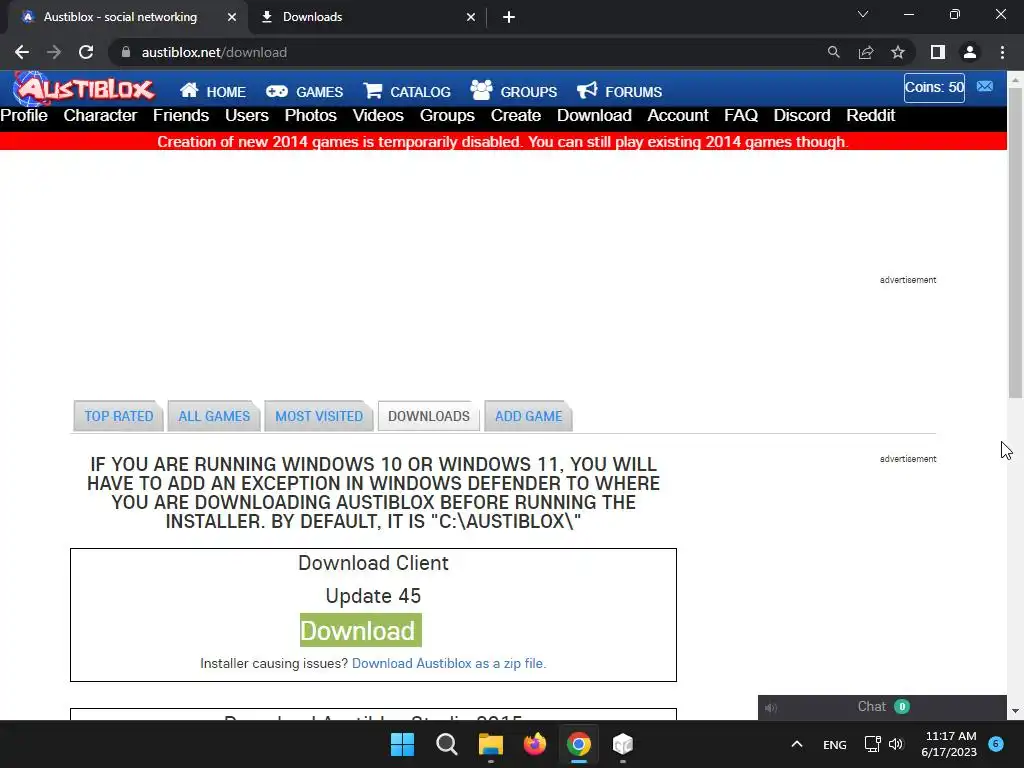This screenshot has width=1024, height=768.
Task: Click the page vertical scrollbar thumb
Action: point(1016,242)
